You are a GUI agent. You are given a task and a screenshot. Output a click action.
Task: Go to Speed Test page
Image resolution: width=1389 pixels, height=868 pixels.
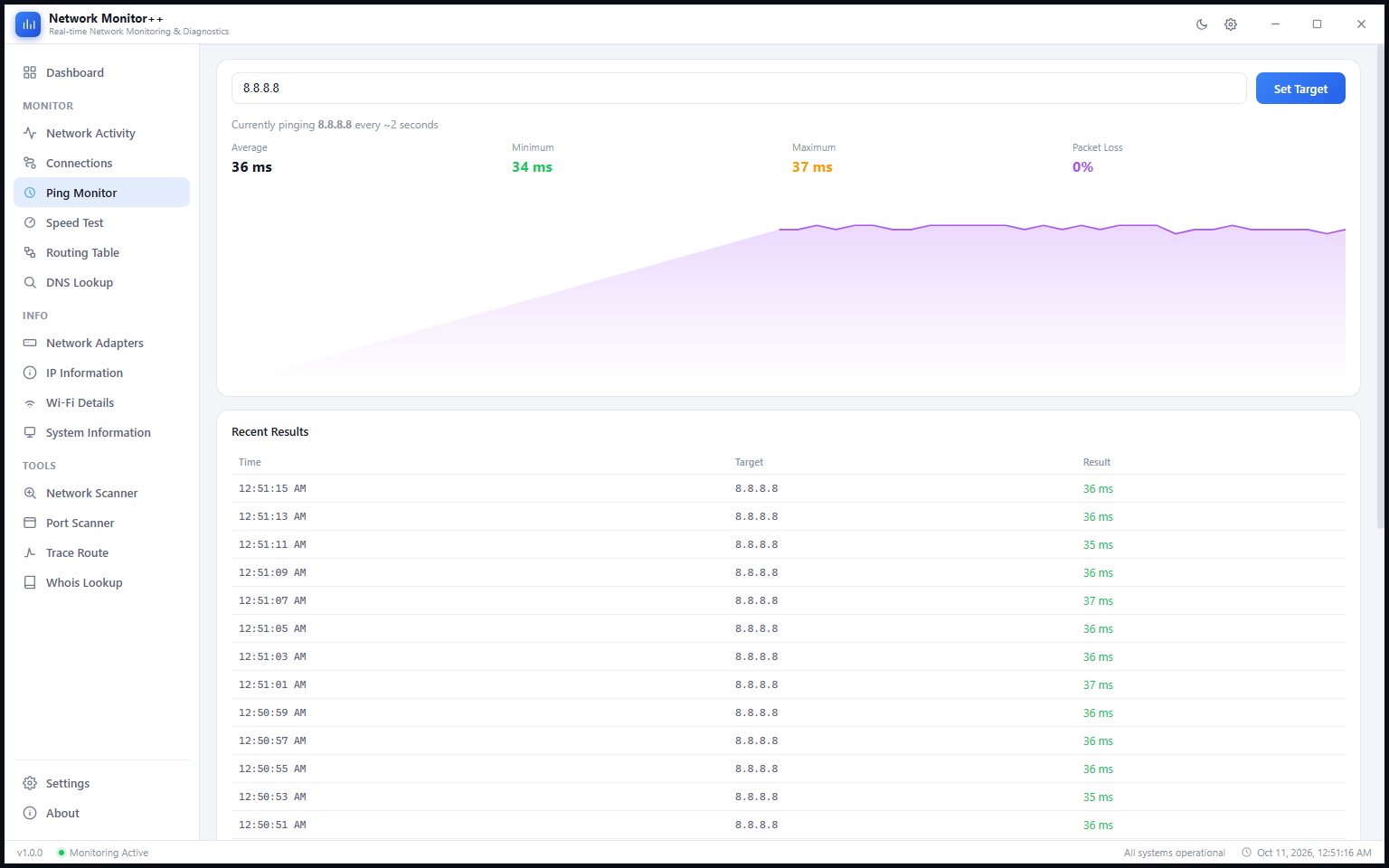[x=101, y=222]
